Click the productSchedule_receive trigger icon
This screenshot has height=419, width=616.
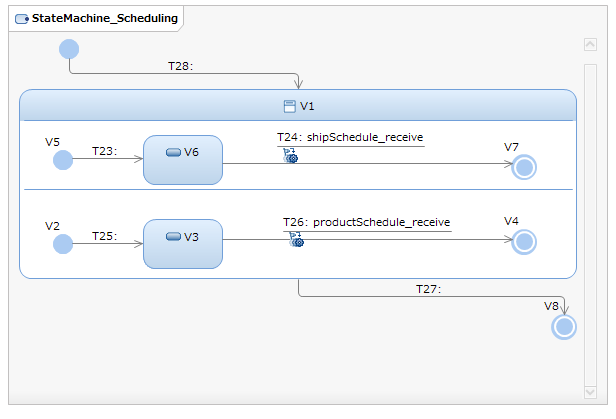(x=295, y=239)
